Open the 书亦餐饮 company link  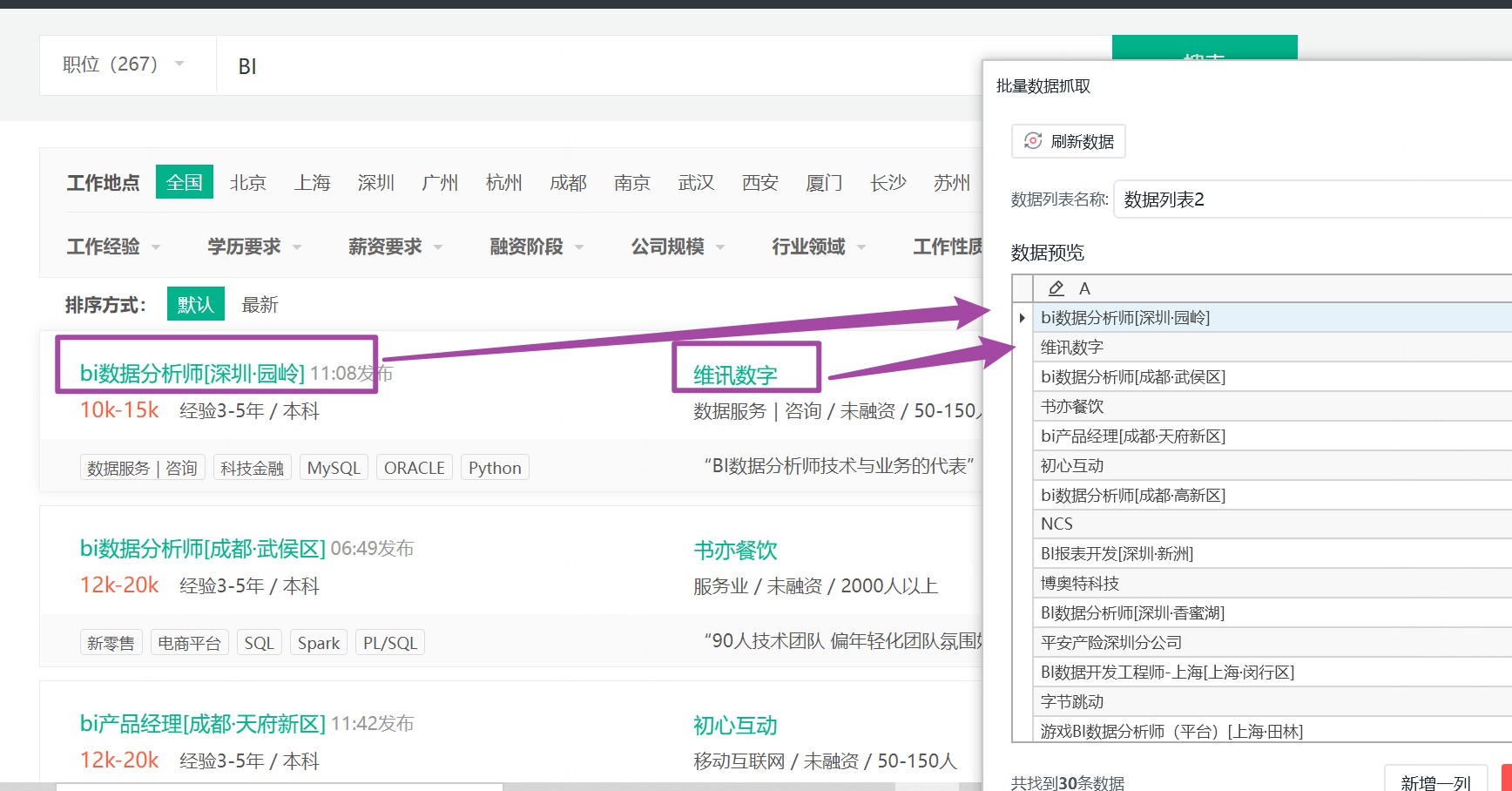click(x=735, y=550)
